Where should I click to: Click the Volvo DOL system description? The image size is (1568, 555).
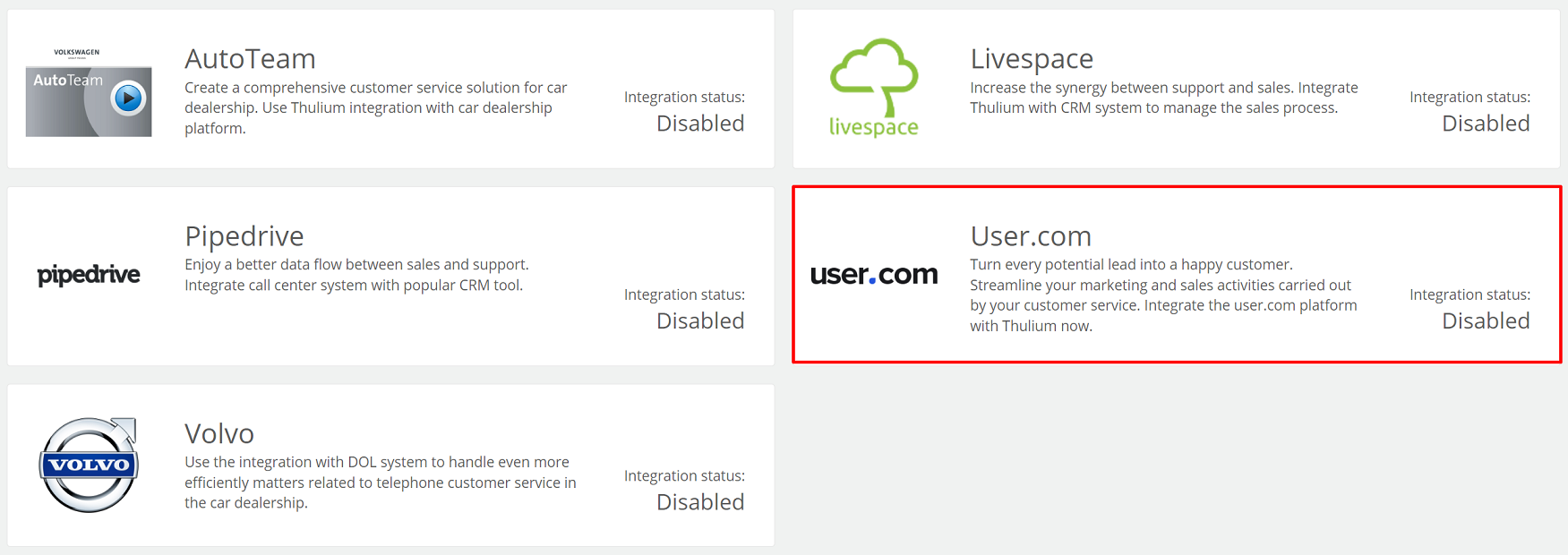point(381,482)
